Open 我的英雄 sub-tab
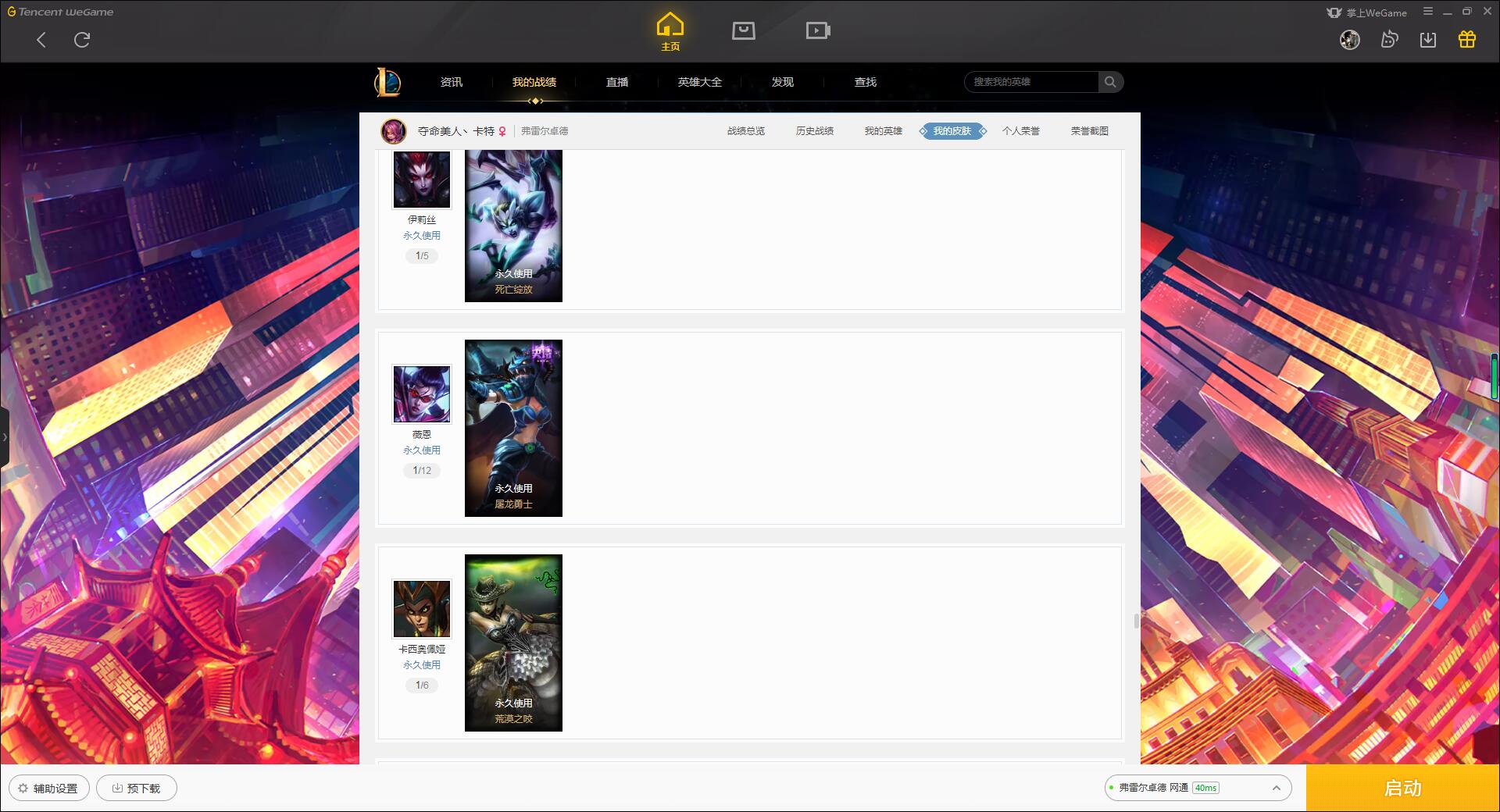1500x812 pixels. (884, 131)
